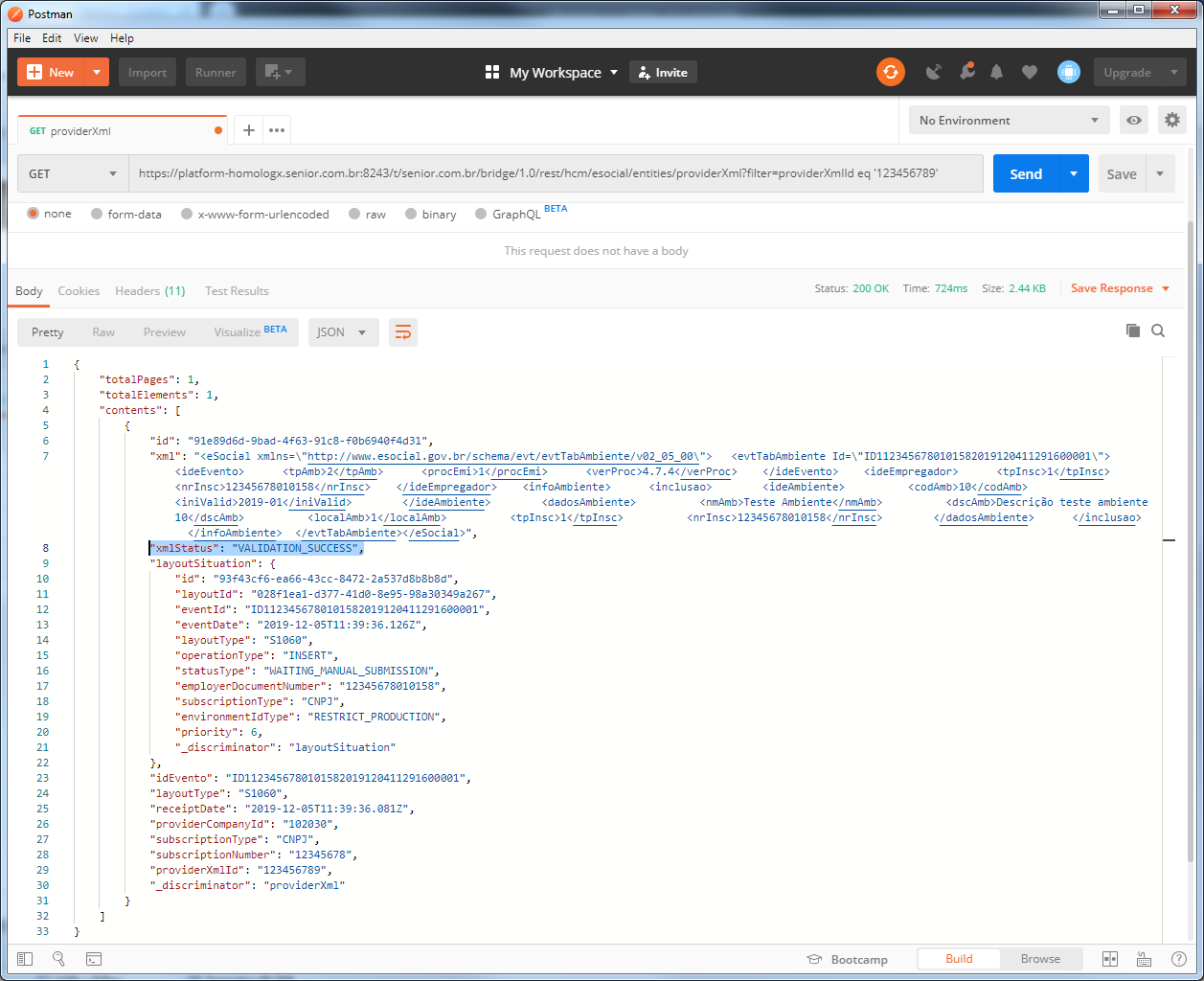
Task: Open Save dropdown arrow
Action: (x=1160, y=173)
